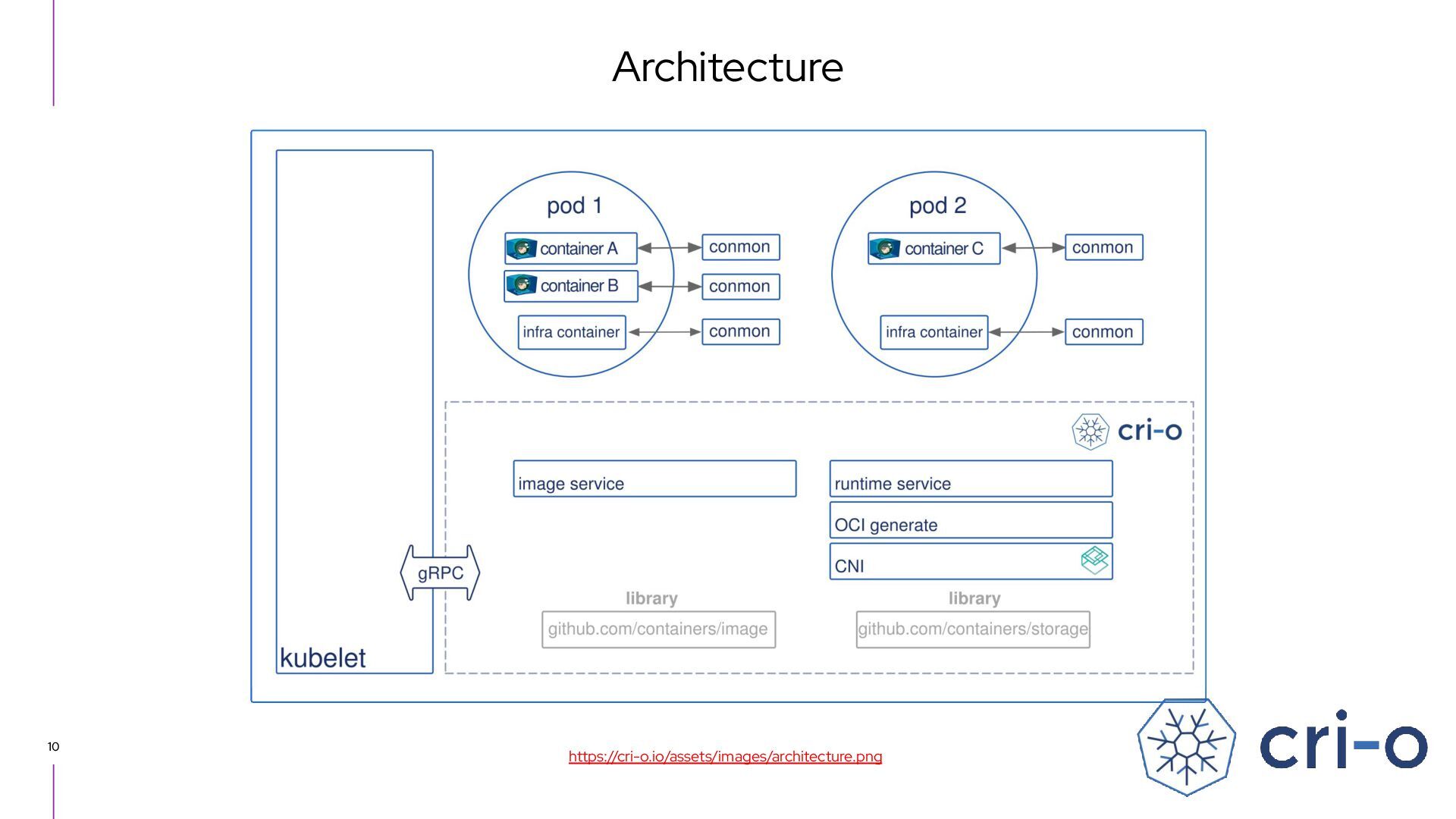Click the arrow between container A and conmon
The image size is (1456, 819).
669,247
